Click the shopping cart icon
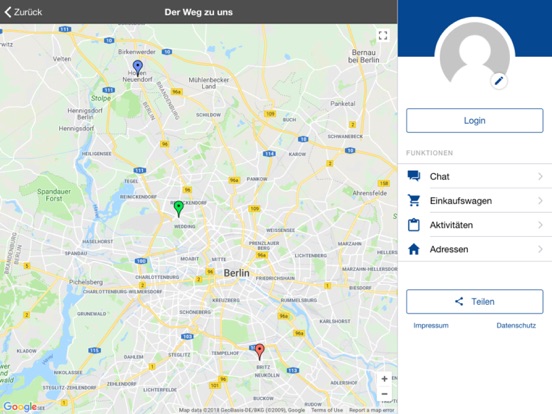The height and width of the screenshot is (414, 552). pyautogui.click(x=414, y=200)
